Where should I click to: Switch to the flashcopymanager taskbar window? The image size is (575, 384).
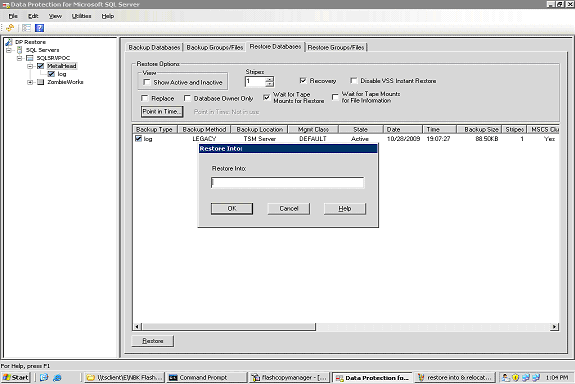point(290,377)
